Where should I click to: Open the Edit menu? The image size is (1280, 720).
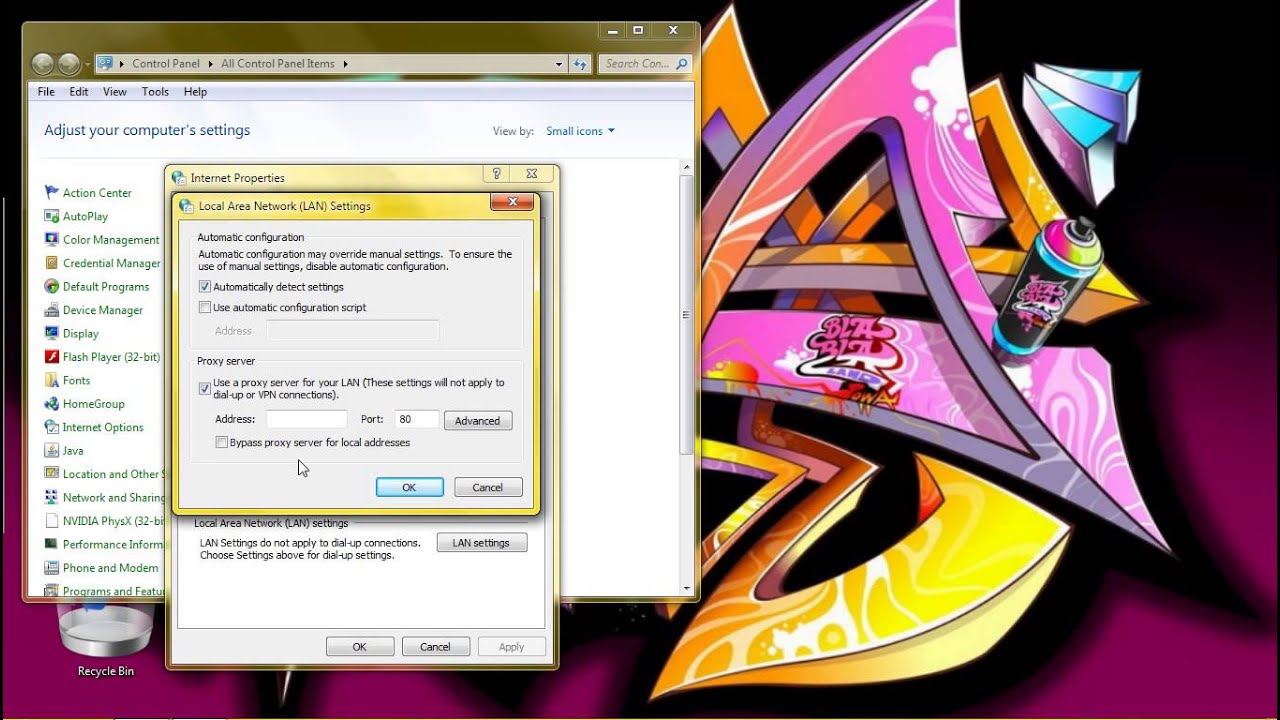coord(79,92)
